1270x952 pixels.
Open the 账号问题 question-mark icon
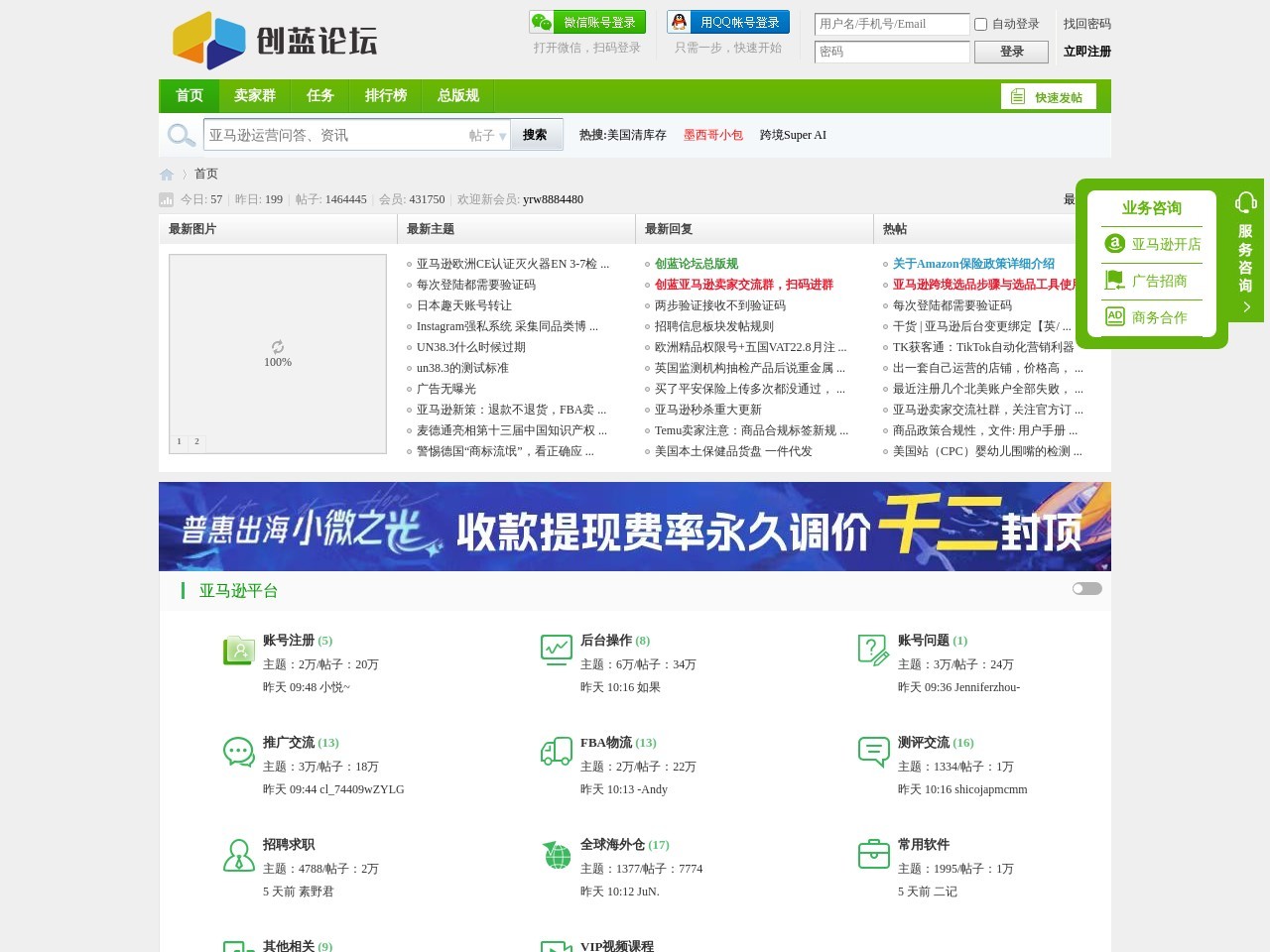[874, 651]
